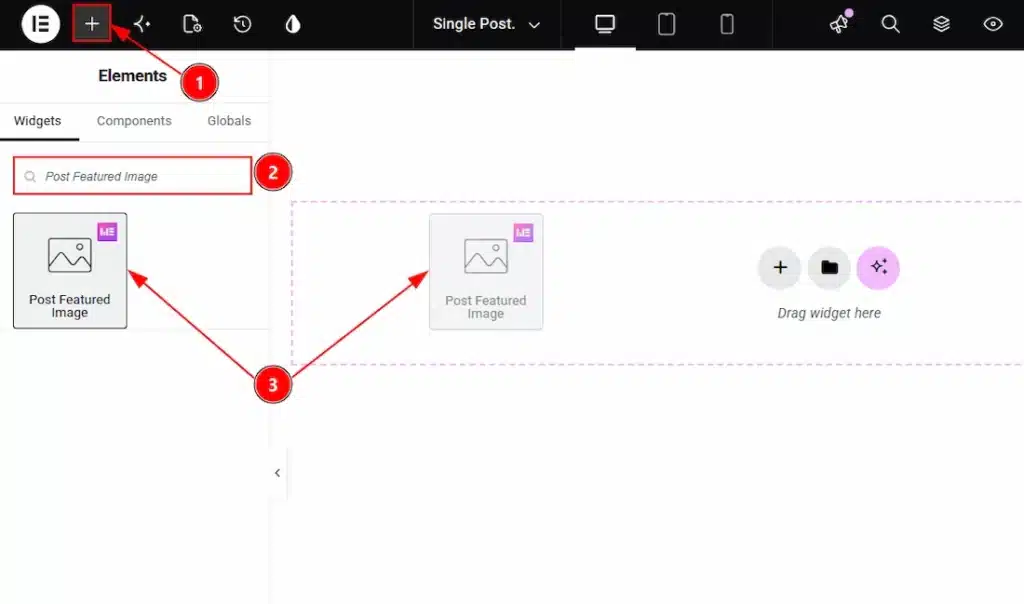This screenshot has height=604, width=1024.
Task: Open the Elementor main menu logo
Action: pyautogui.click(x=40, y=24)
